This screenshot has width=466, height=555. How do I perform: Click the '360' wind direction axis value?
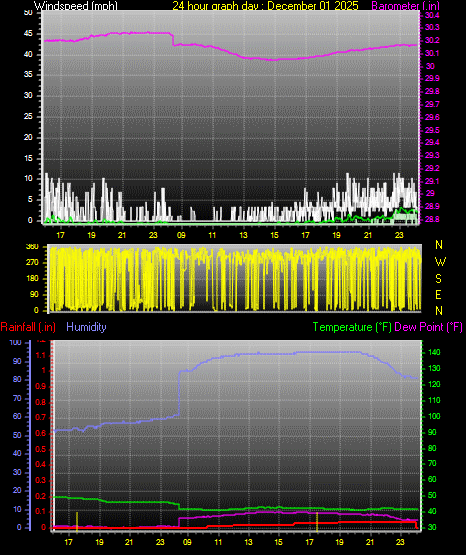click(32, 247)
